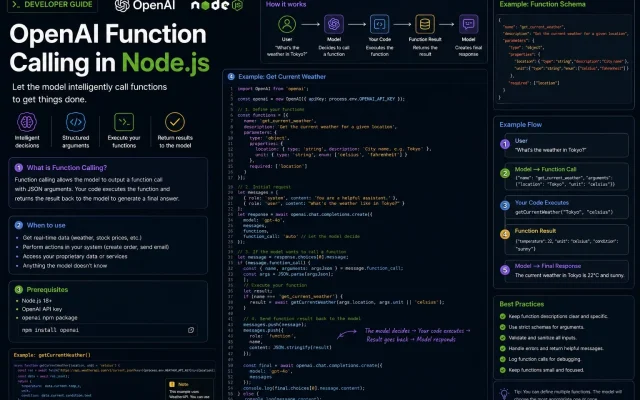Click the step 5 badge next to Model → Final Response
Image resolution: width=640 pixels, height=400 pixels.
click(x=505, y=270)
